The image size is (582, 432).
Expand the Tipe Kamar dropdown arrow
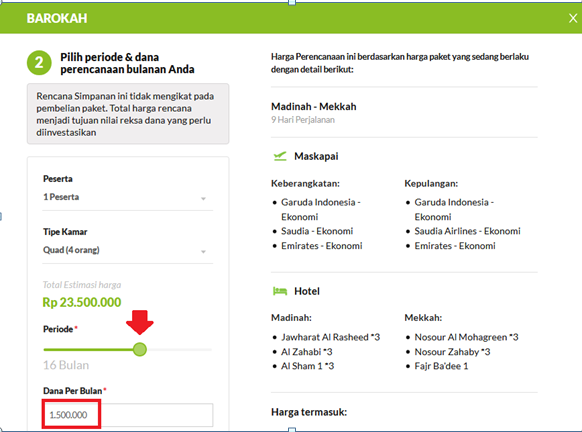203,252
